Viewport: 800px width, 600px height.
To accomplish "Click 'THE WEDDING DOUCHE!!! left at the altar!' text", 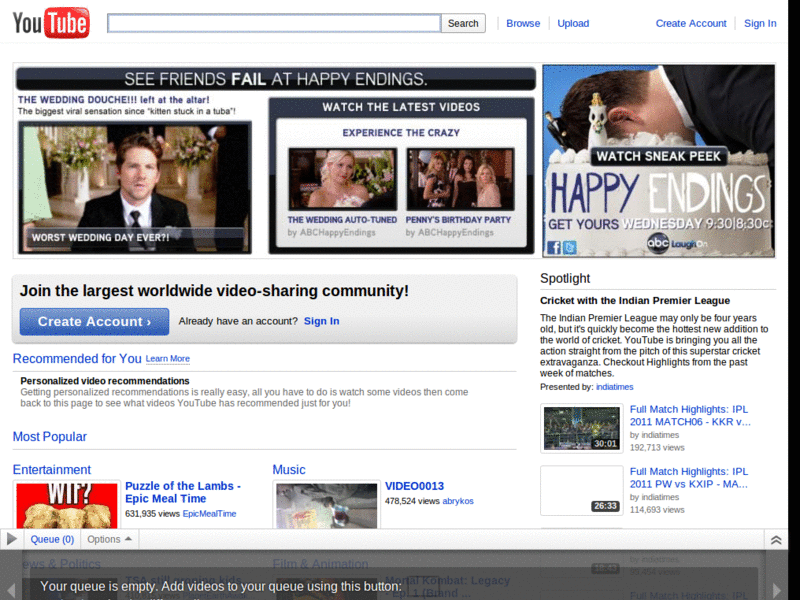I will [x=113, y=100].
